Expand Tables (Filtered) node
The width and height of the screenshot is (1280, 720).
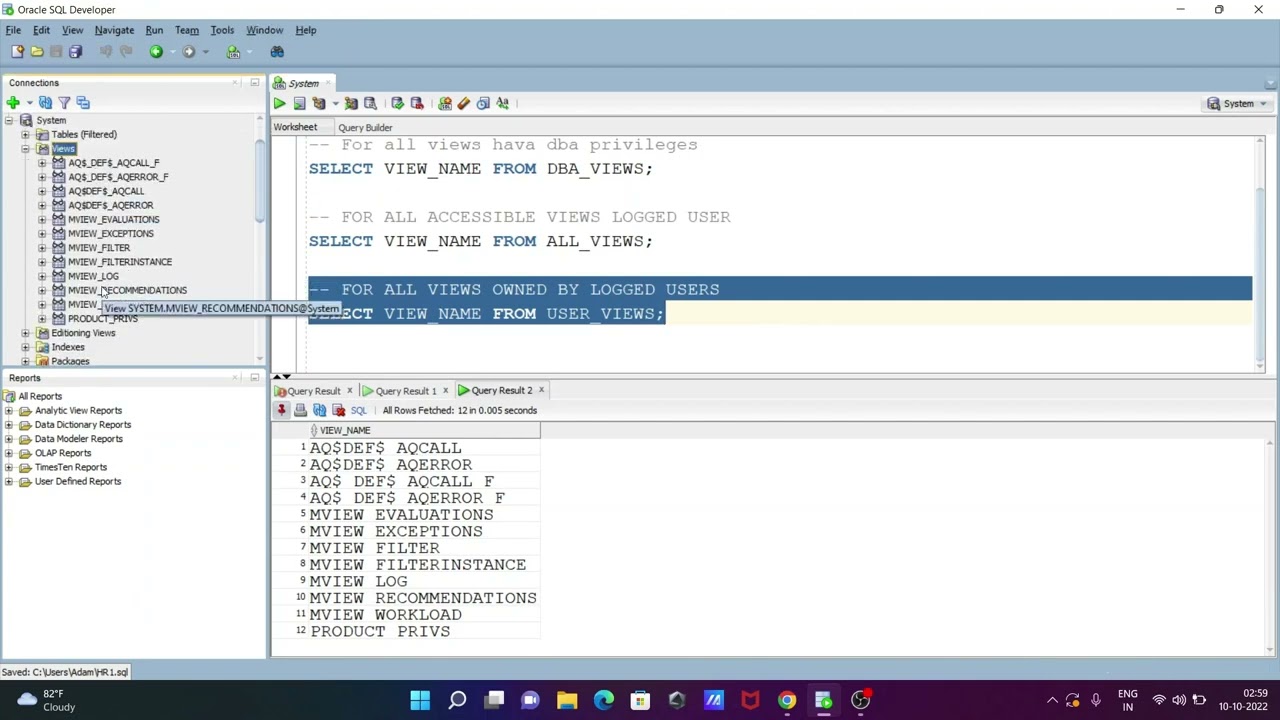click(25, 135)
